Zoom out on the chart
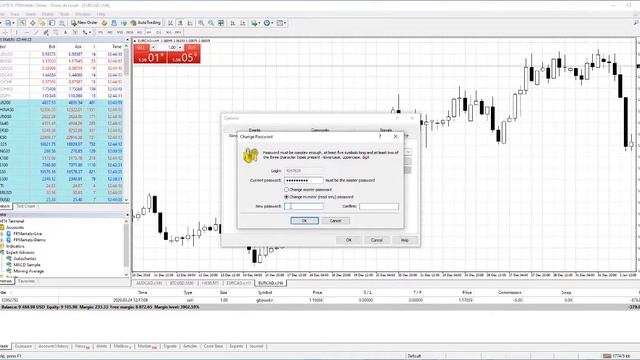This screenshot has height=360, width=640. (211, 23)
